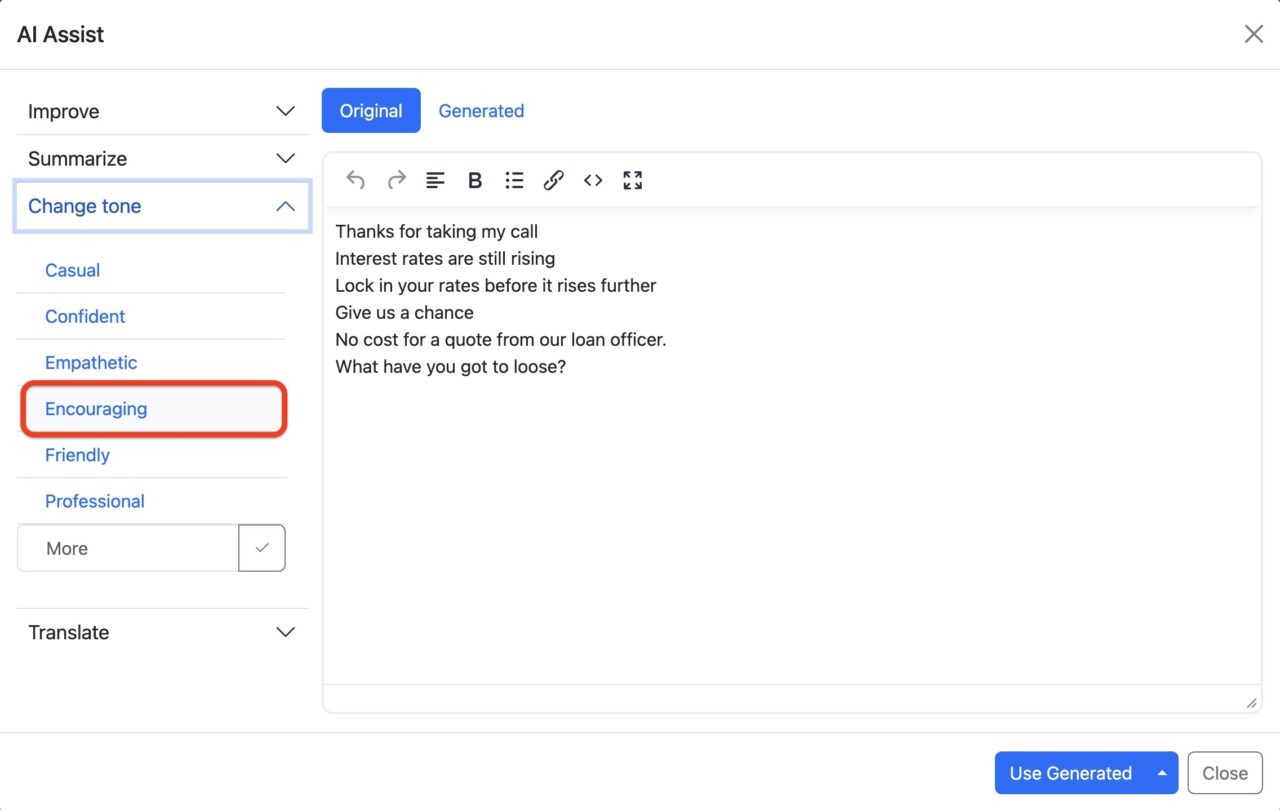Undo the last edit in the editor
The image size is (1280, 810).
(x=355, y=180)
